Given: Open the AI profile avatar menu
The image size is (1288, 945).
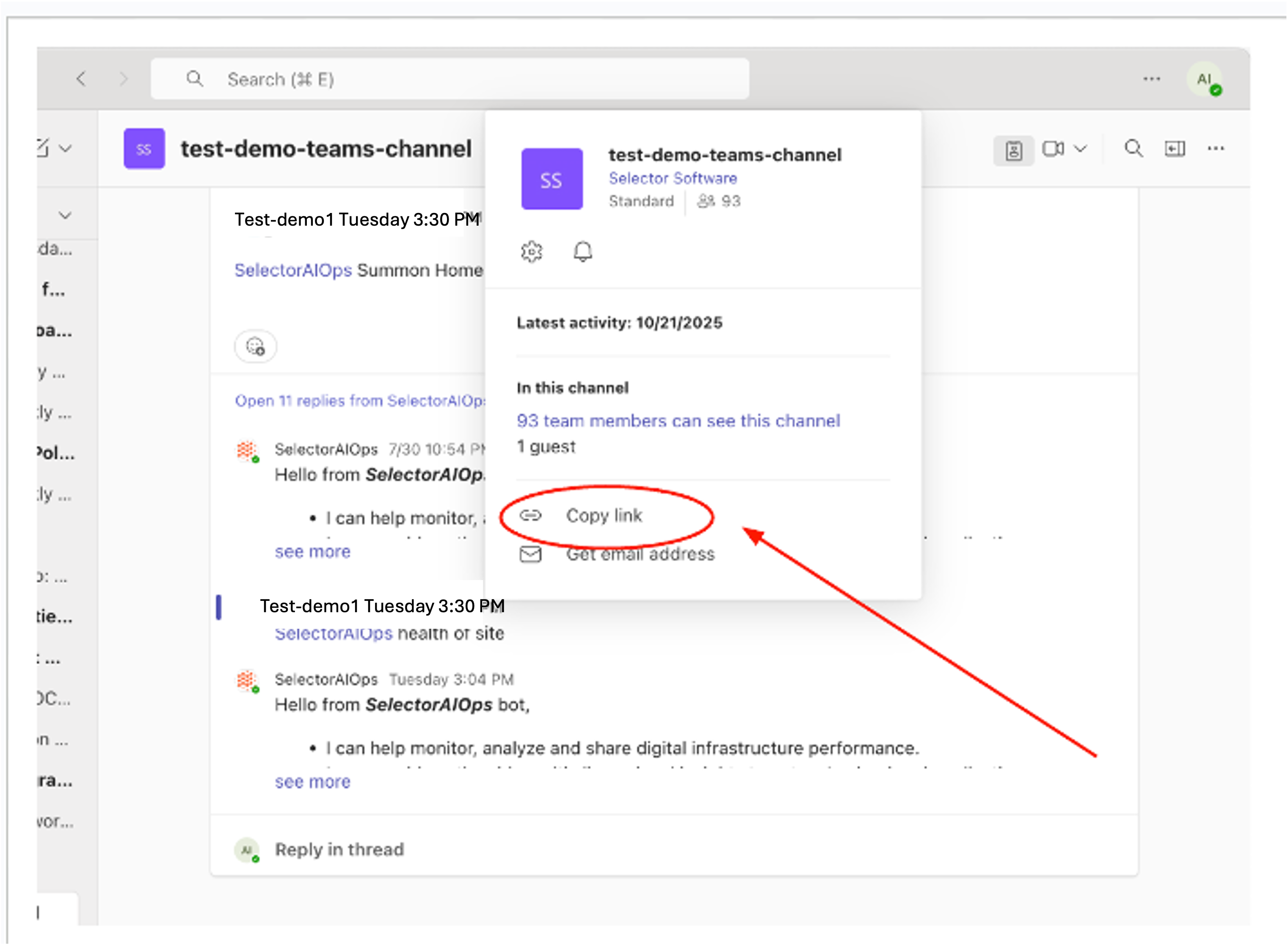Looking at the screenshot, I should coord(1205,80).
